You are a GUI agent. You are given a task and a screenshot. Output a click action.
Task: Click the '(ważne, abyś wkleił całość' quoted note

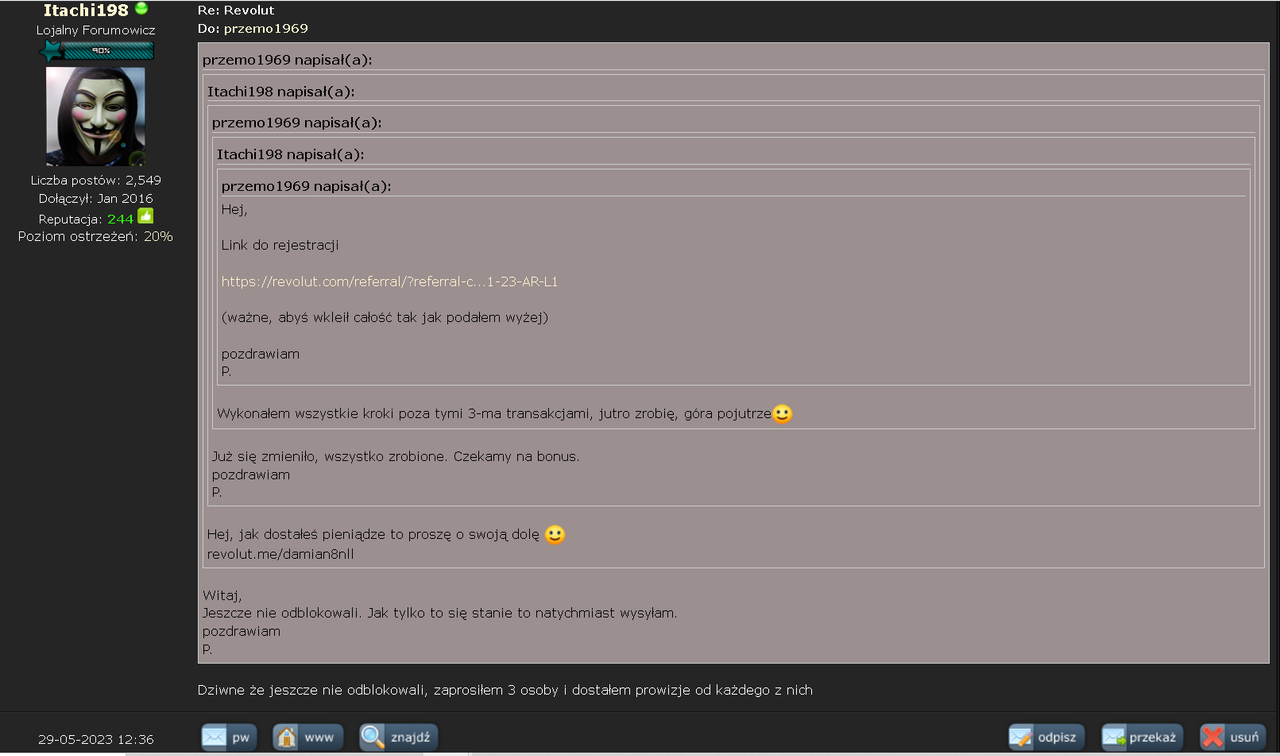coord(385,317)
